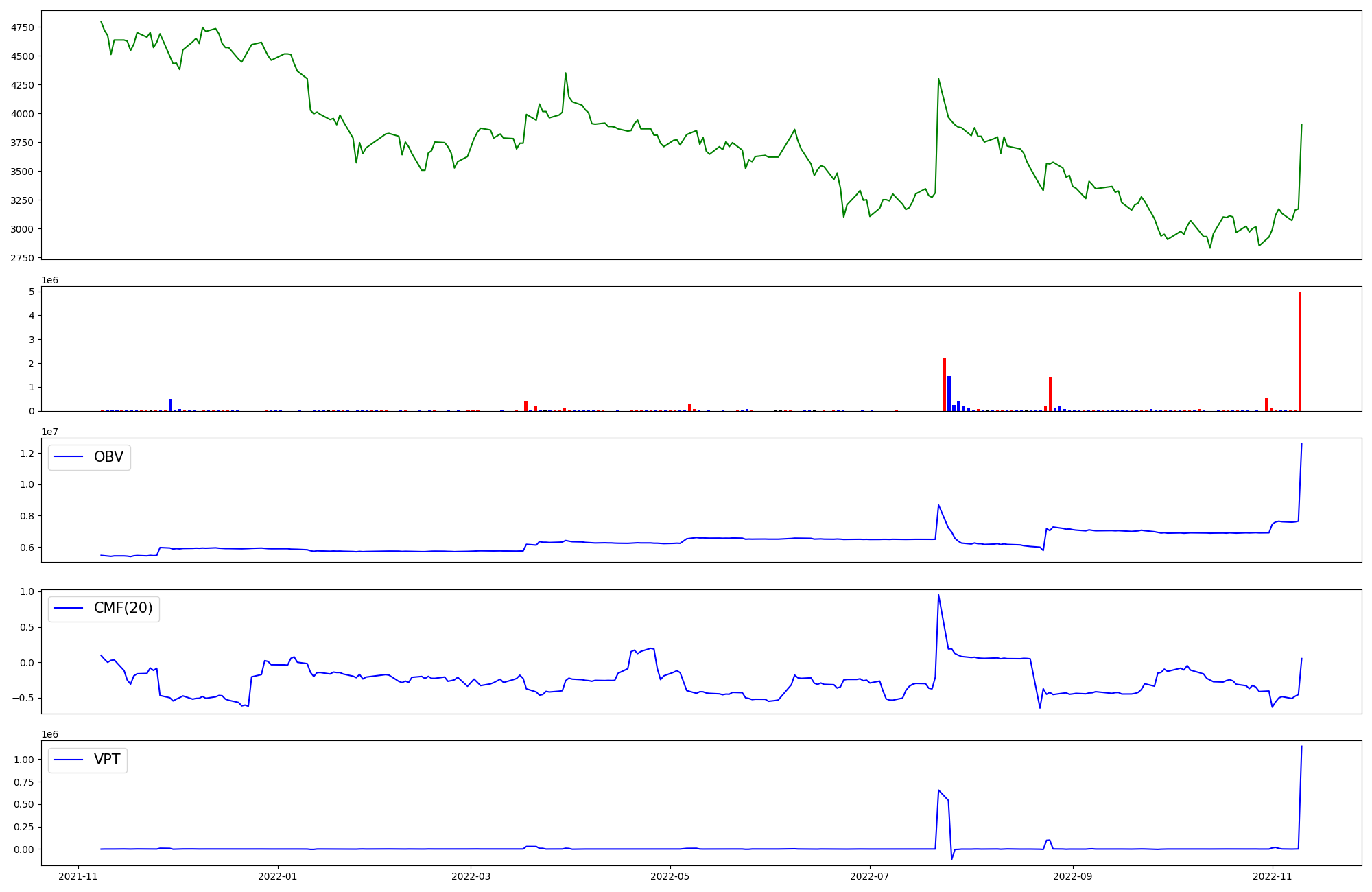The height and width of the screenshot is (892, 1372).
Task: Click the 1e7 exponent above OBV chart
Action: tap(49, 432)
